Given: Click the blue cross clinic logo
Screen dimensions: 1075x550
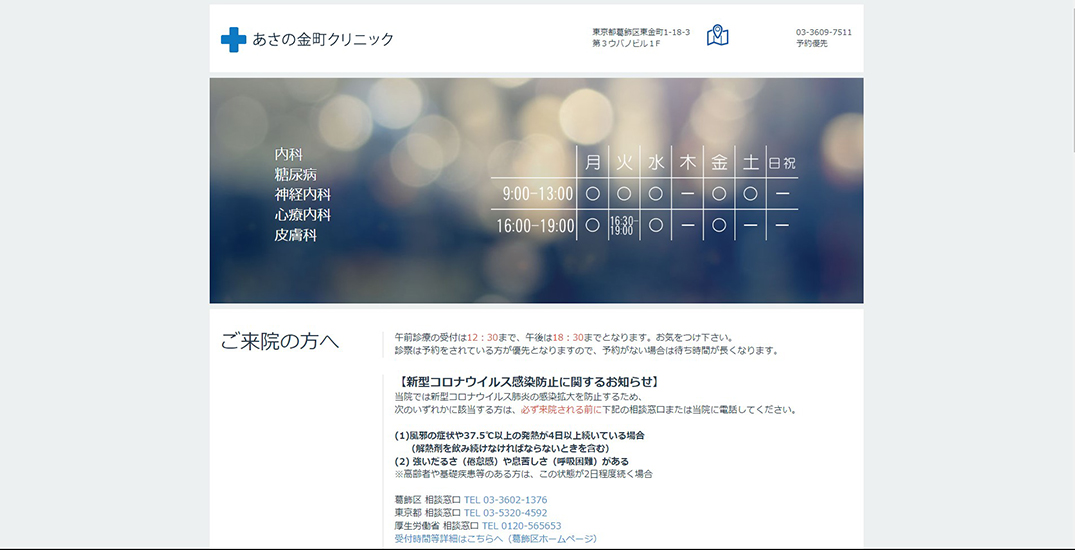Looking at the screenshot, I should point(233,40).
